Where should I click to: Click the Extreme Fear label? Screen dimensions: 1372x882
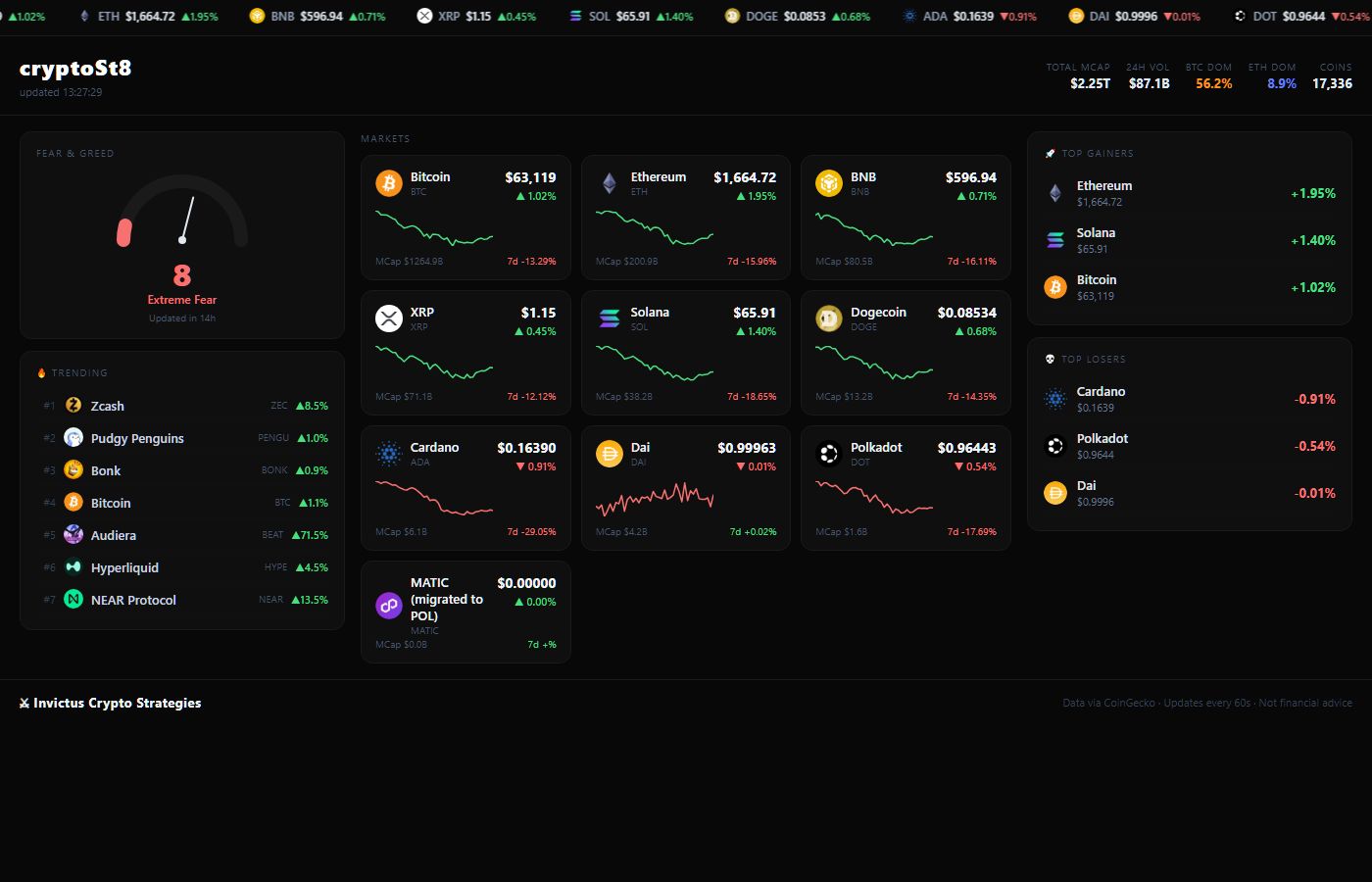coord(182,300)
